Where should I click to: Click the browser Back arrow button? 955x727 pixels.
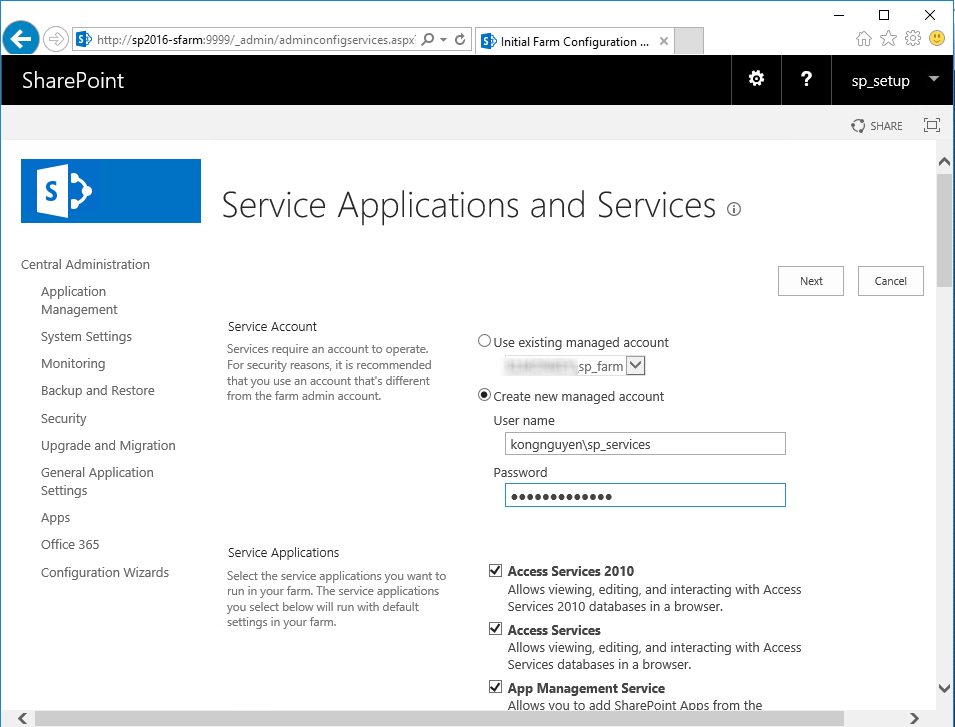click(21, 40)
